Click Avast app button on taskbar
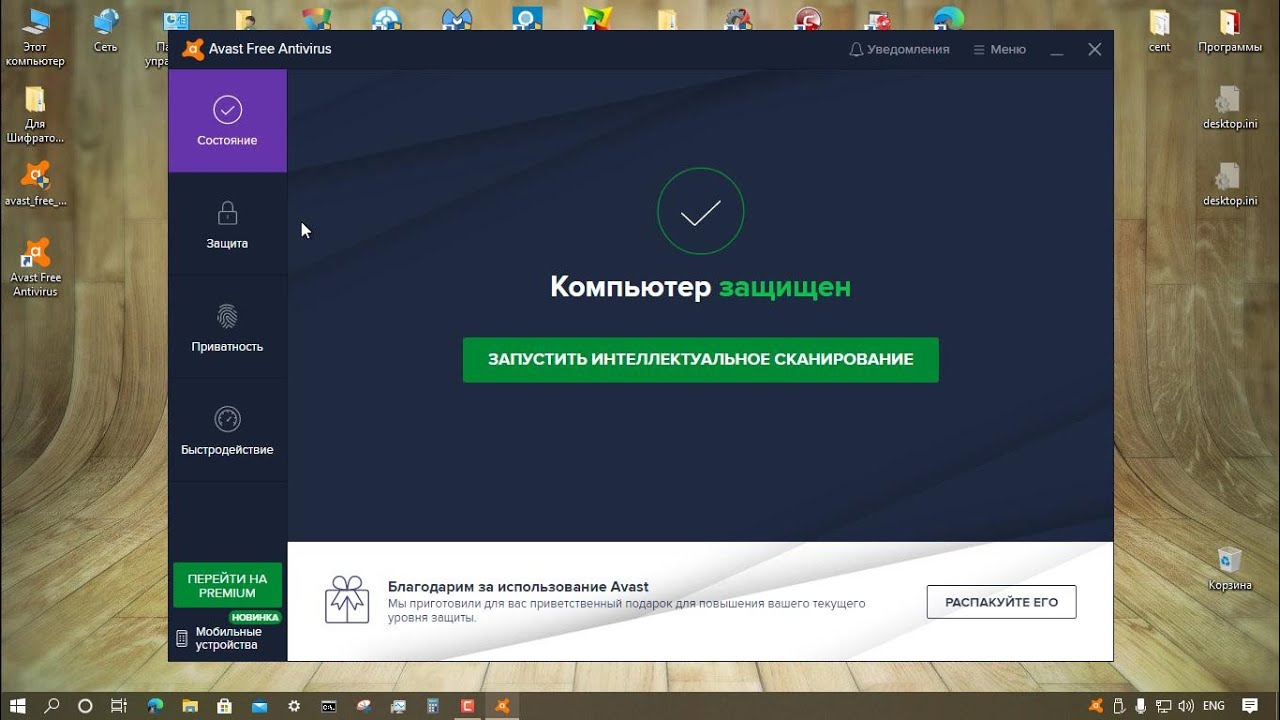Viewport: 1280px width, 720px height. click(x=502, y=706)
